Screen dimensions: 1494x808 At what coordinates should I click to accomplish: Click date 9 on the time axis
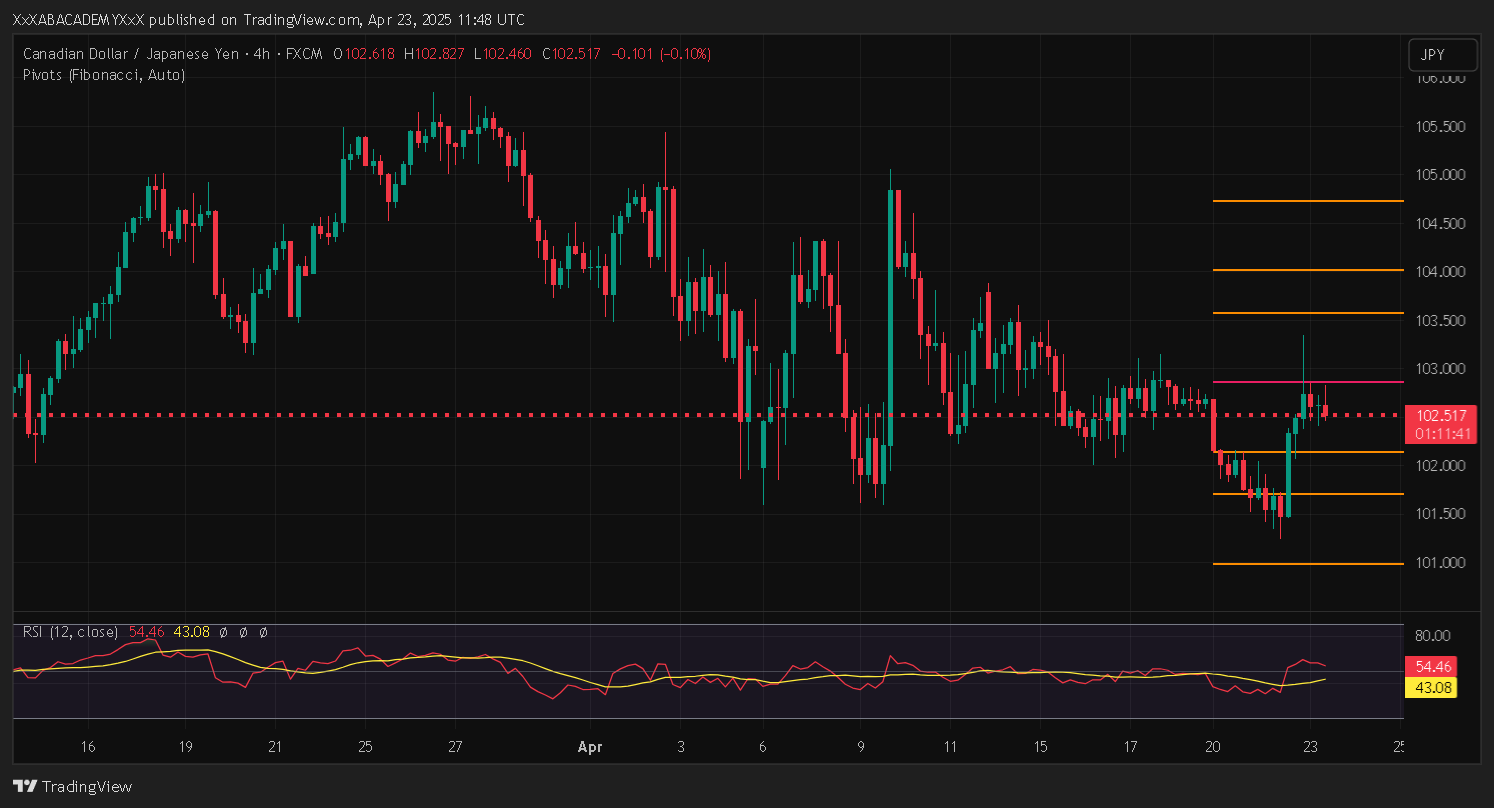(x=859, y=746)
